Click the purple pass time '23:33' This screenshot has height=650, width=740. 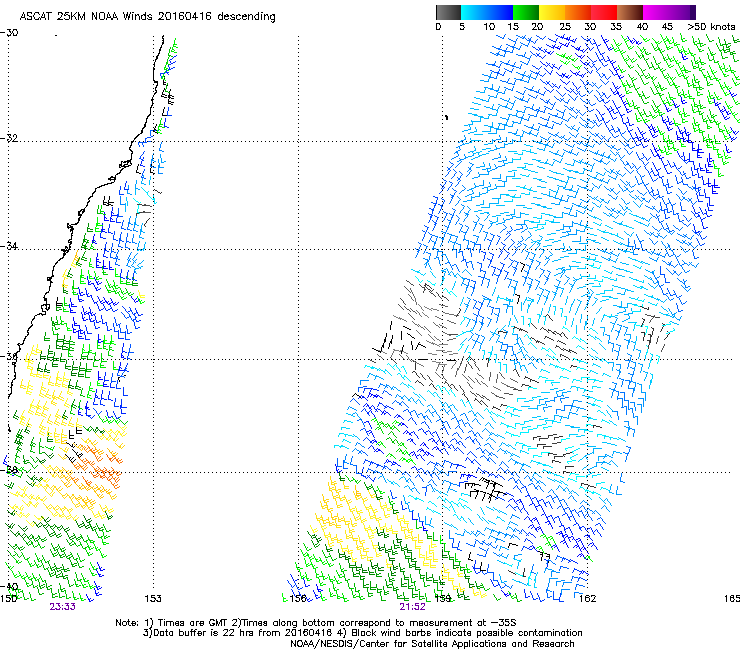coord(62,607)
